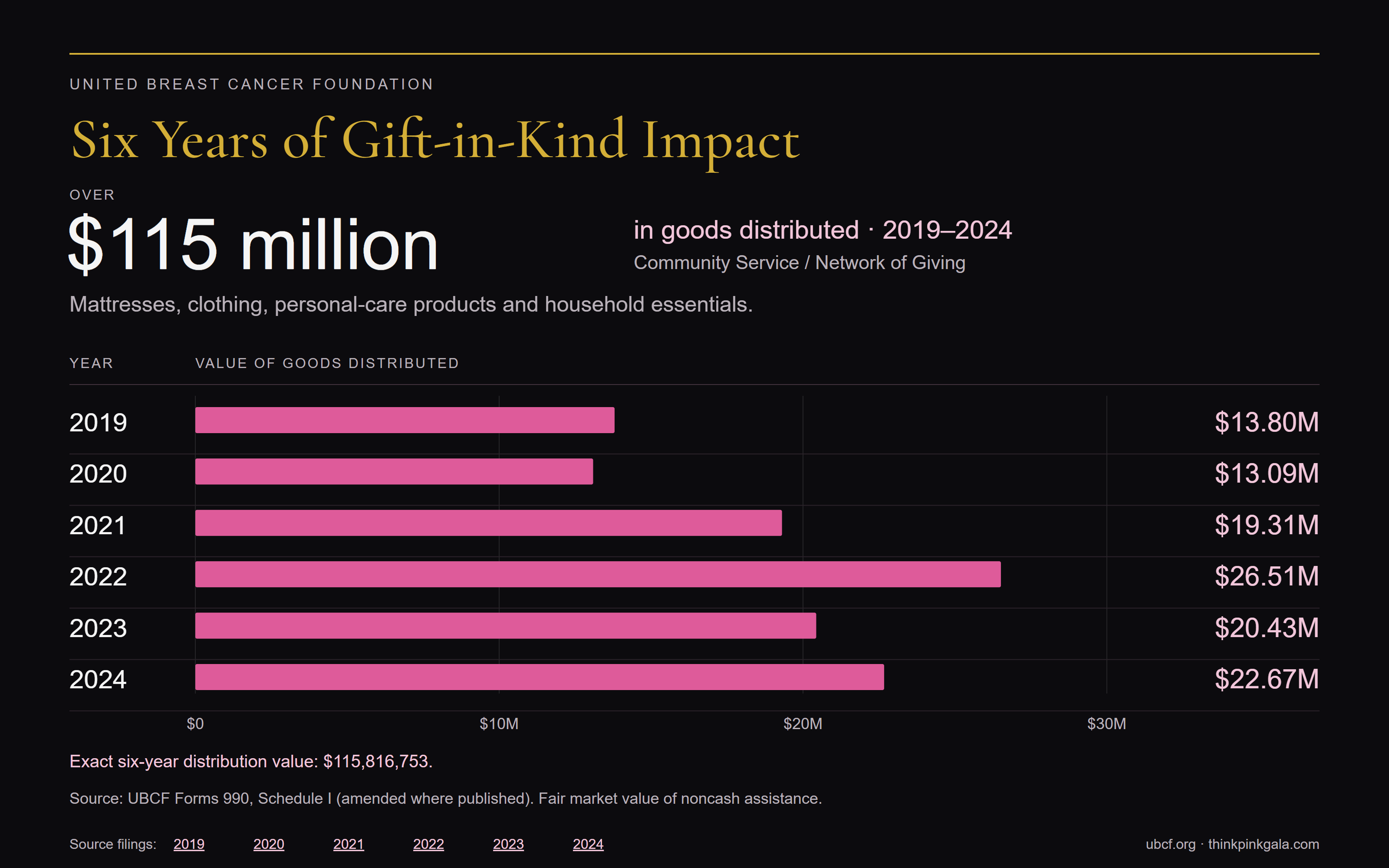
Task: Click the 2020 year row label
Action: coord(98,473)
